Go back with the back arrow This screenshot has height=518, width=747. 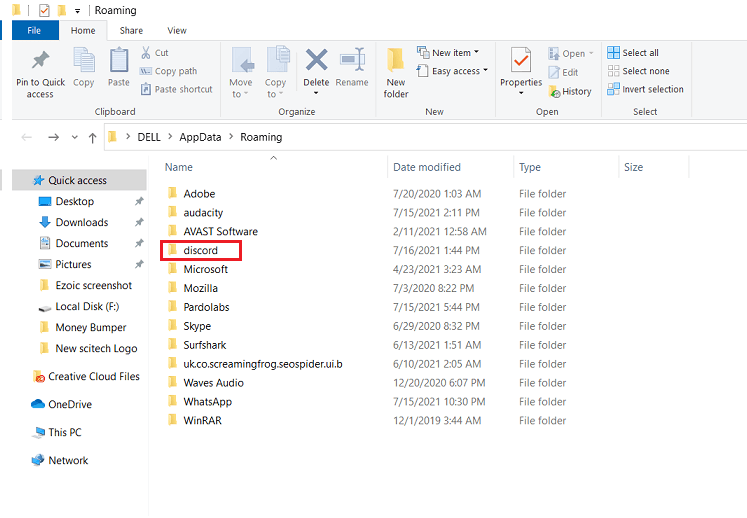point(27,137)
